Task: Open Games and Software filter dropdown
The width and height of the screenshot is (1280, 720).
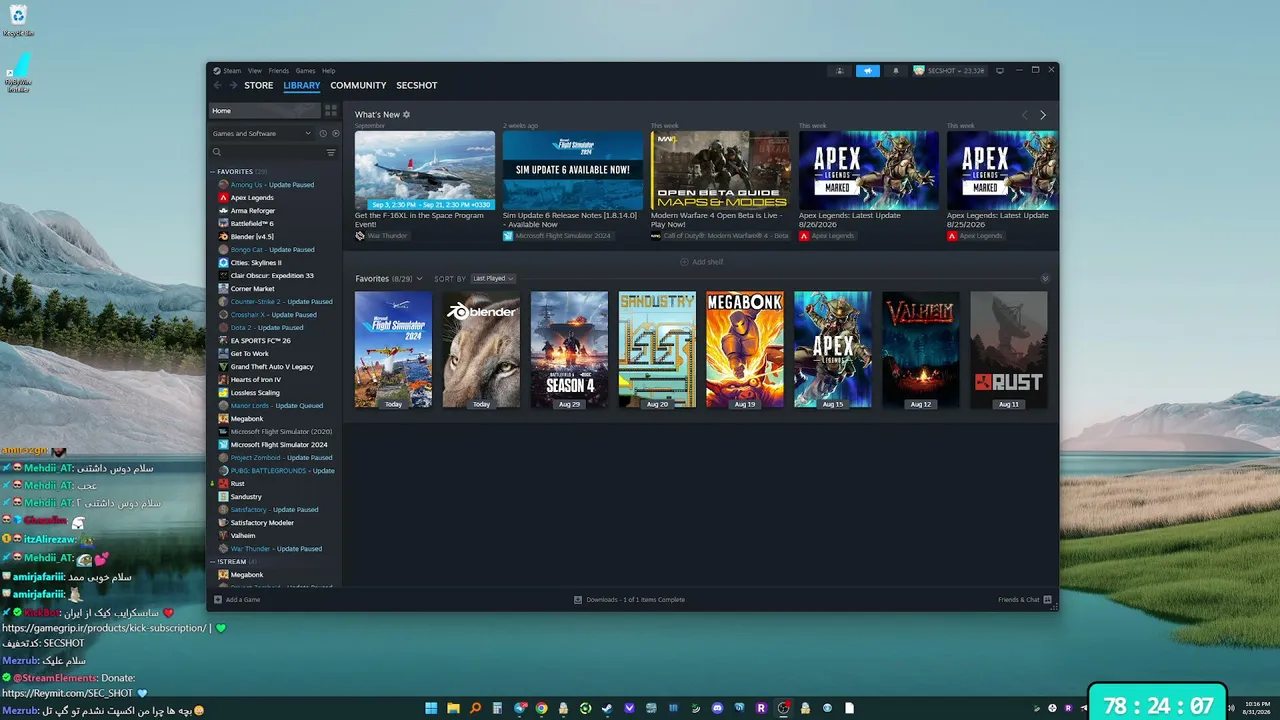Action: tap(261, 134)
